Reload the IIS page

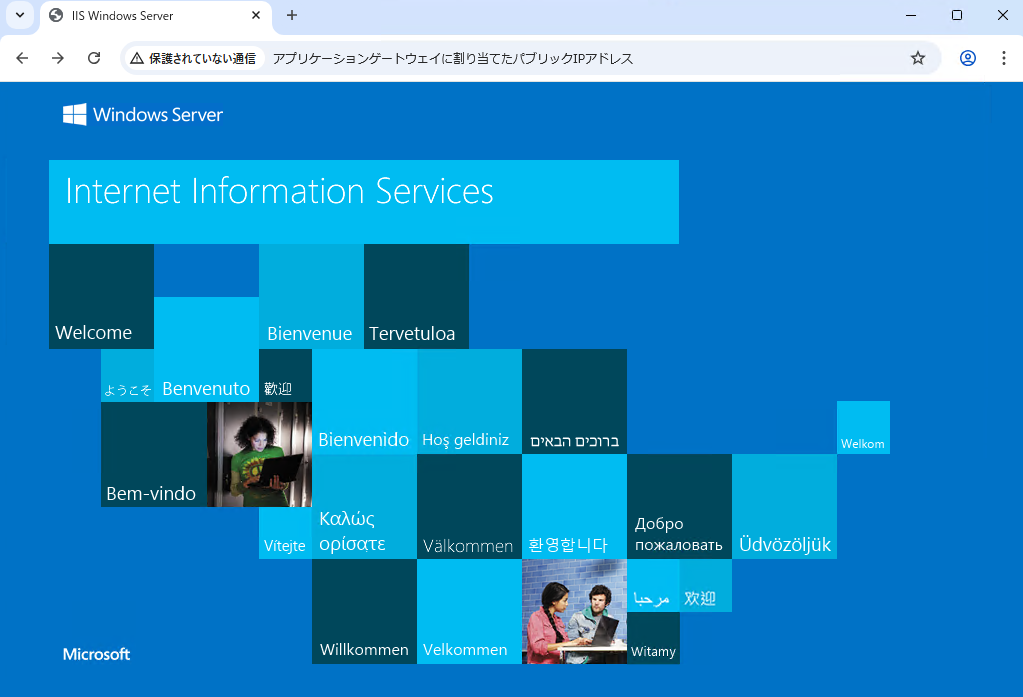click(x=94, y=58)
